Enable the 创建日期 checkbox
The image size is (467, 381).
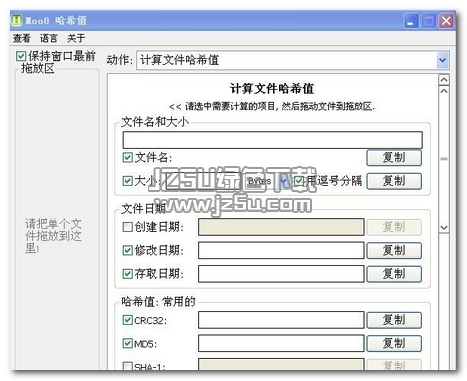click(127, 227)
